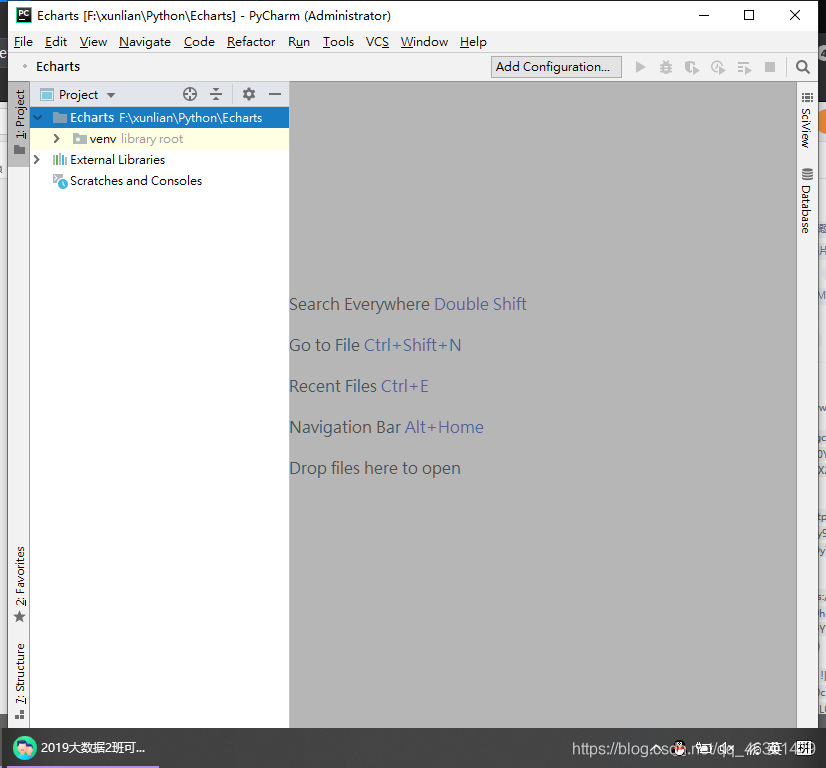This screenshot has width=826, height=768.
Task: Click the Echarts root folder icon
Action: point(60,117)
